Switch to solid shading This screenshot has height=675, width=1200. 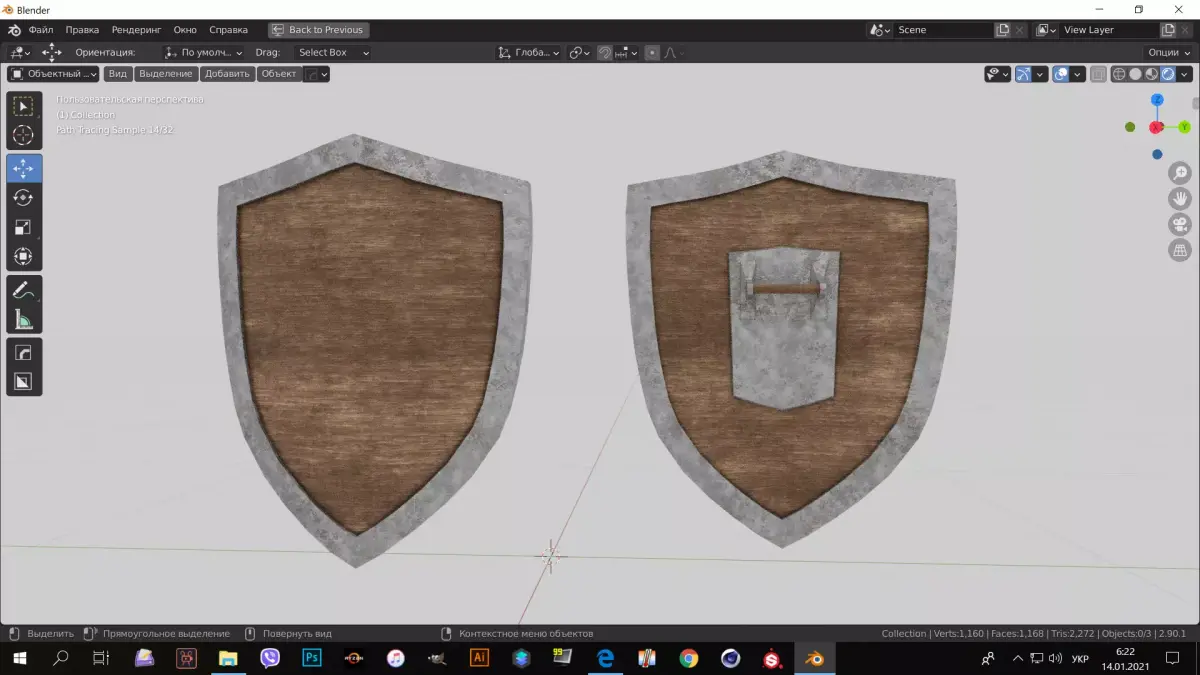pyautogui.click(x=1135, y=74)
